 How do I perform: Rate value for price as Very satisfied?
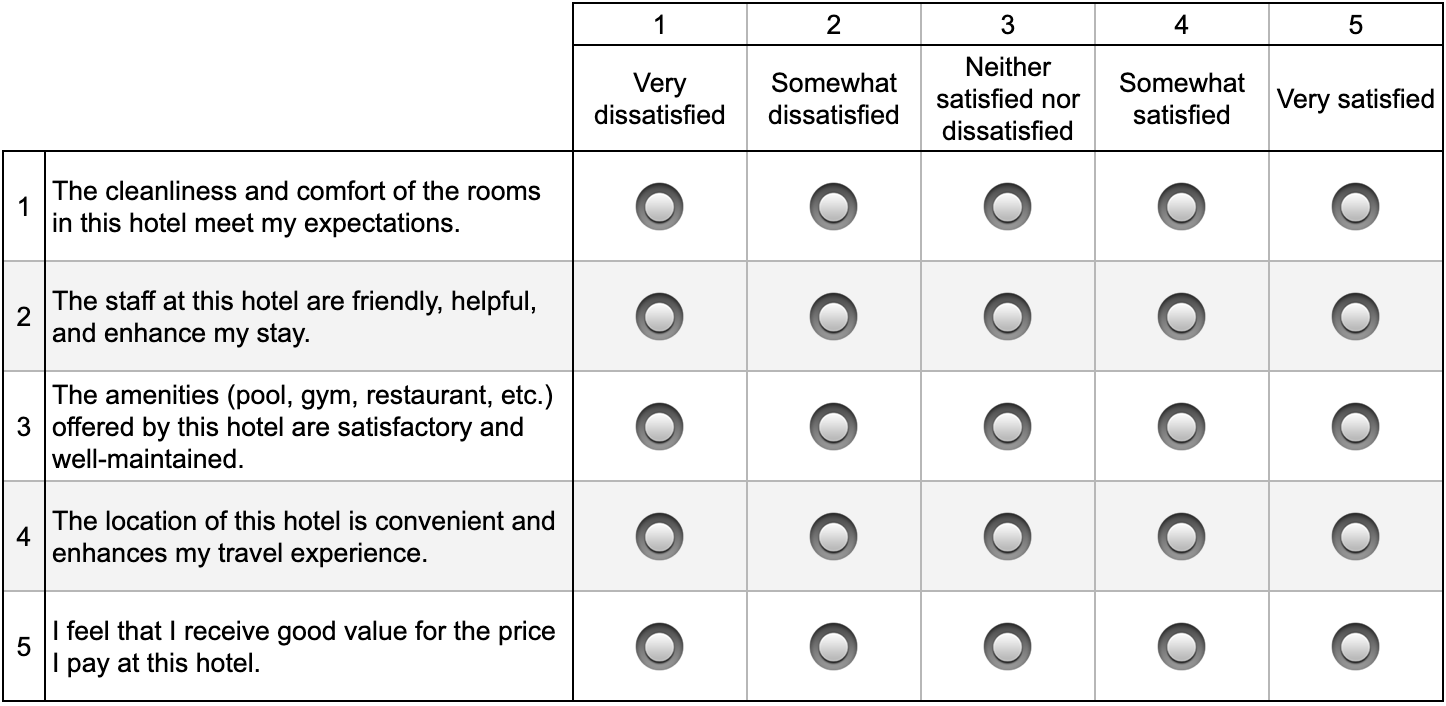pyautogui.click(x=1355, y=647)
